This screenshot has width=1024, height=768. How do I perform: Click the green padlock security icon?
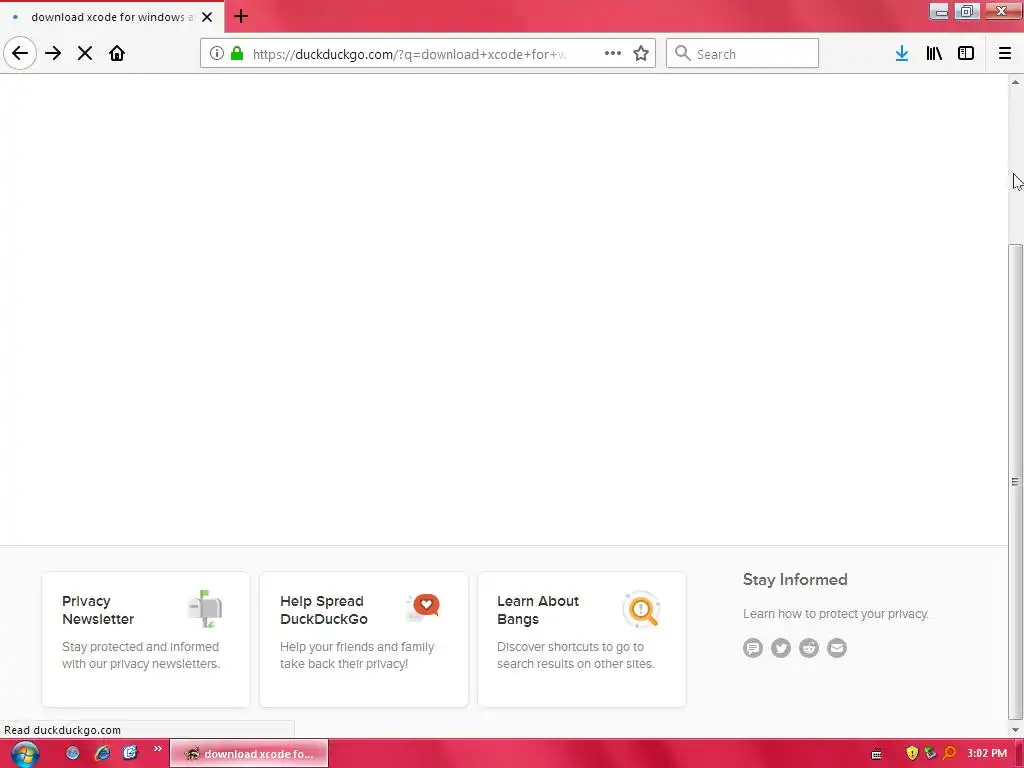237,54
